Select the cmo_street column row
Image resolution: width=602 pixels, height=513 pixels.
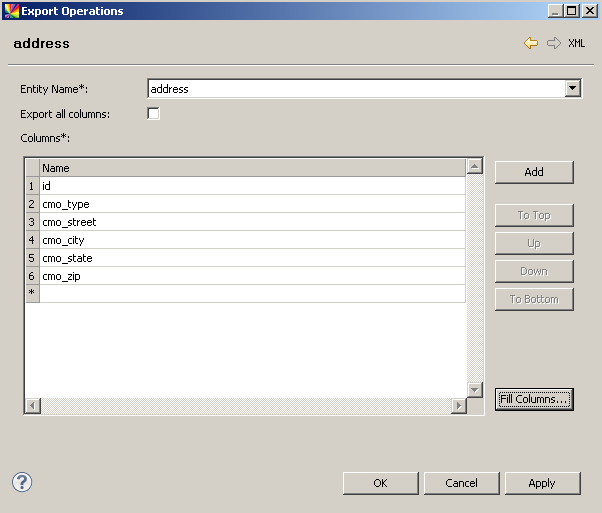point(250,222)
